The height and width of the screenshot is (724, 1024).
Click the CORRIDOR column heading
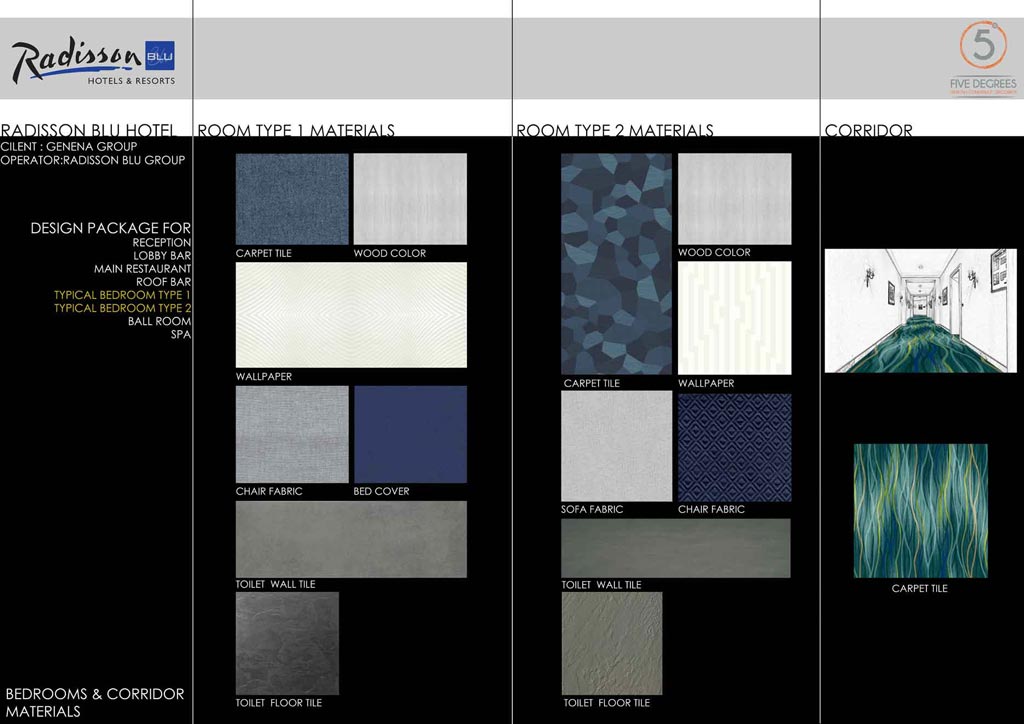tap(869, 131)
